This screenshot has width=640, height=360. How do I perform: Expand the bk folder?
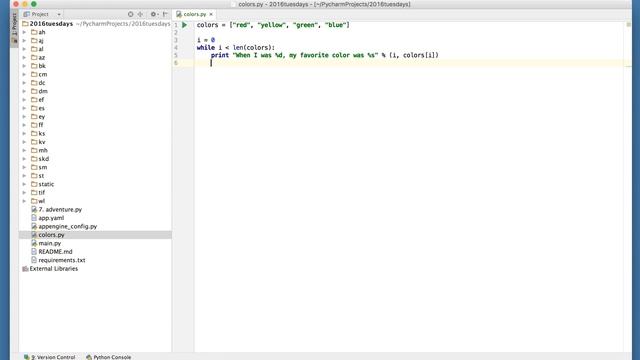pos(24,66)
